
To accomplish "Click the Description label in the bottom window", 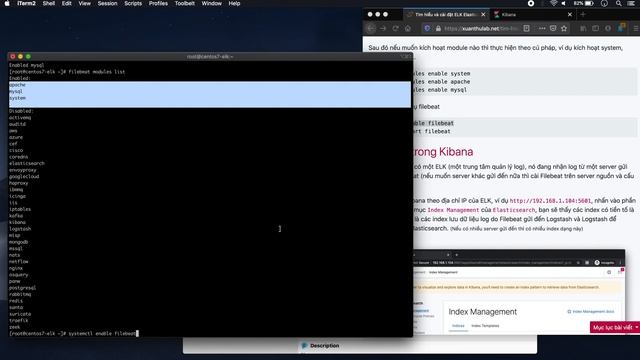I will tap(324, 346).
